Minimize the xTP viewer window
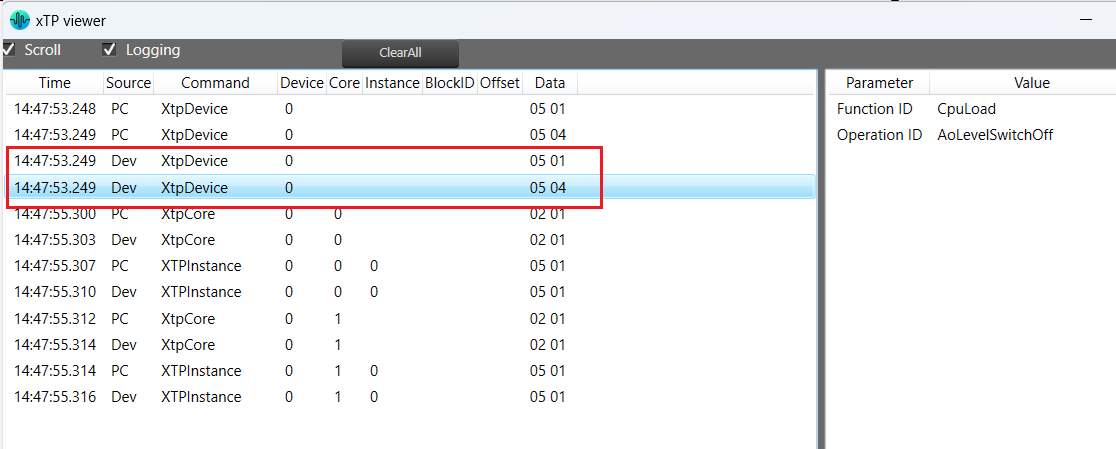 [x=1086, y=20]
